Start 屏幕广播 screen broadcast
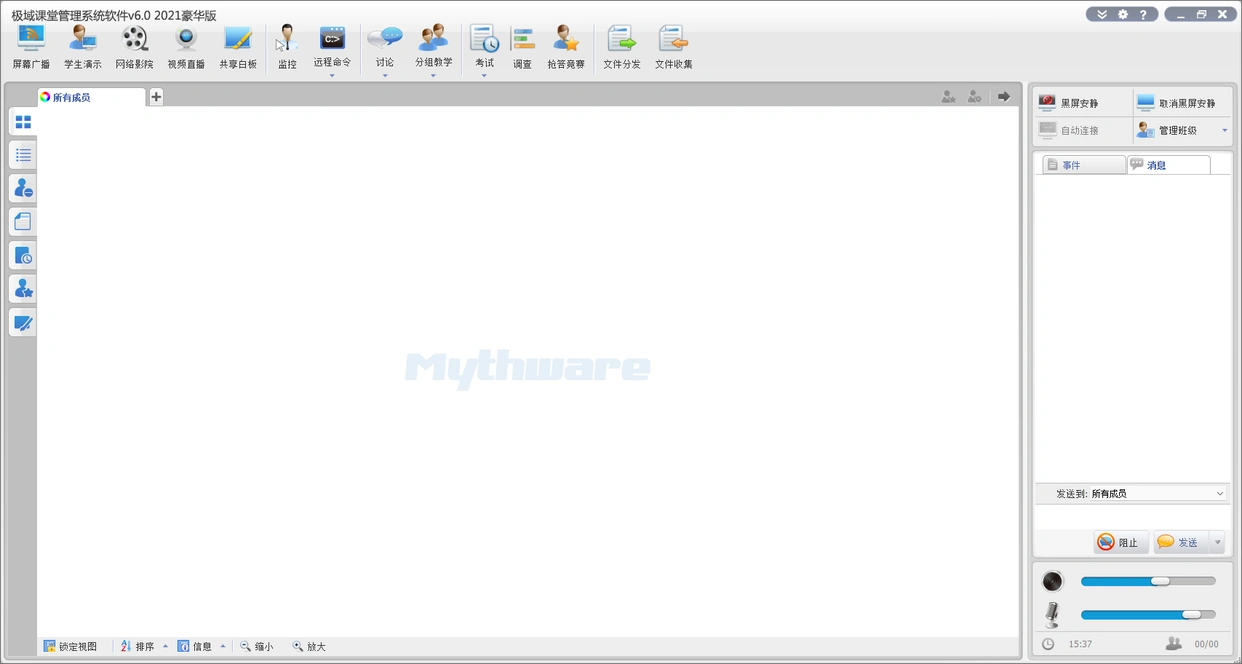 (31, 48)
